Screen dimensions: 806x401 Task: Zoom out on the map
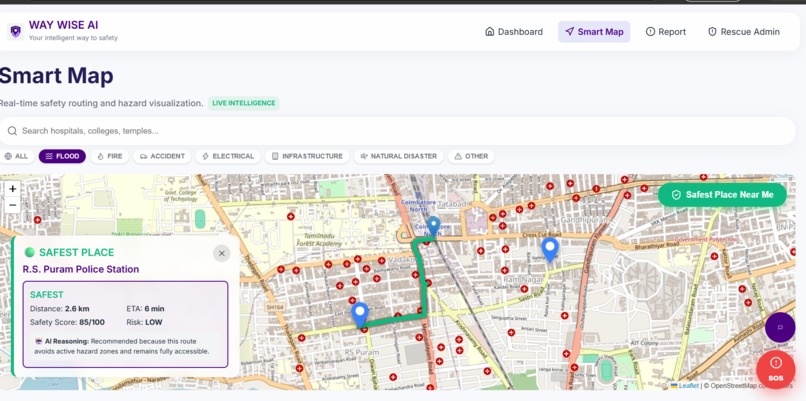(12, 205)
